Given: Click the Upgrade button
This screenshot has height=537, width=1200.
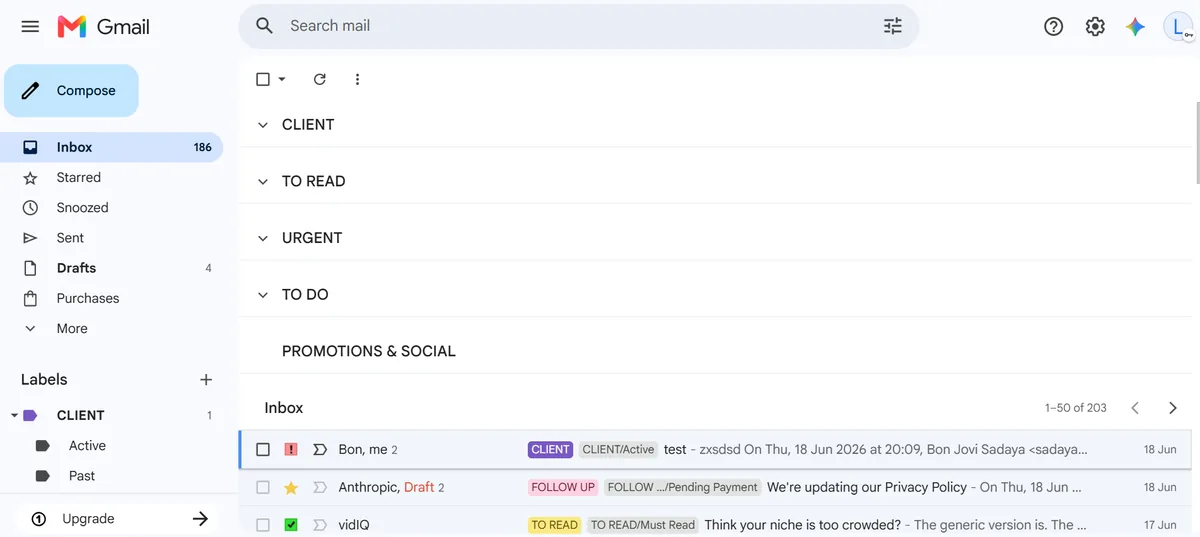Looking at the screenshot, I should point(119,518).
